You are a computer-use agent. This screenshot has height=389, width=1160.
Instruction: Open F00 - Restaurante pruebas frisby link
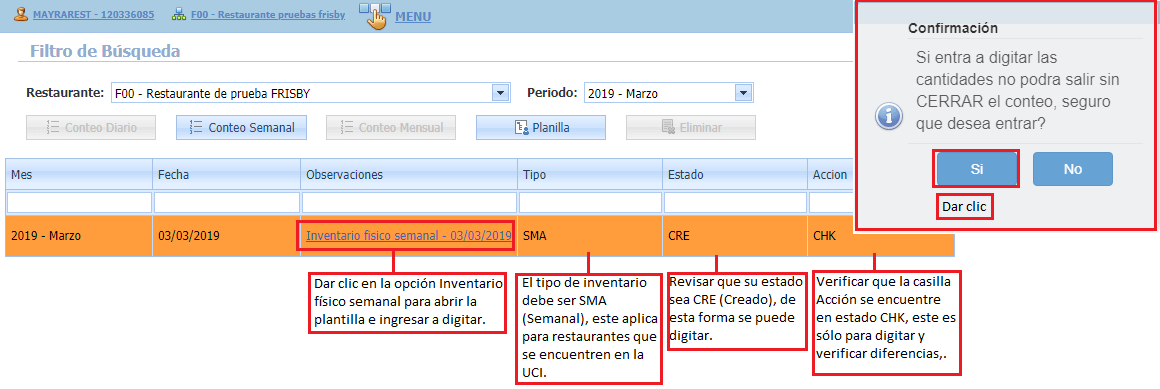coord(268,14)
